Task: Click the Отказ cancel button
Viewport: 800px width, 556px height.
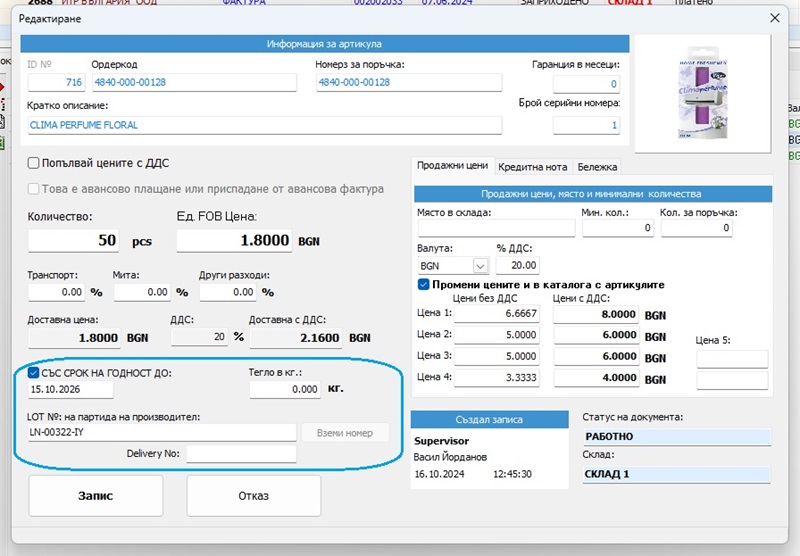Action: click(x=254, y=495)
